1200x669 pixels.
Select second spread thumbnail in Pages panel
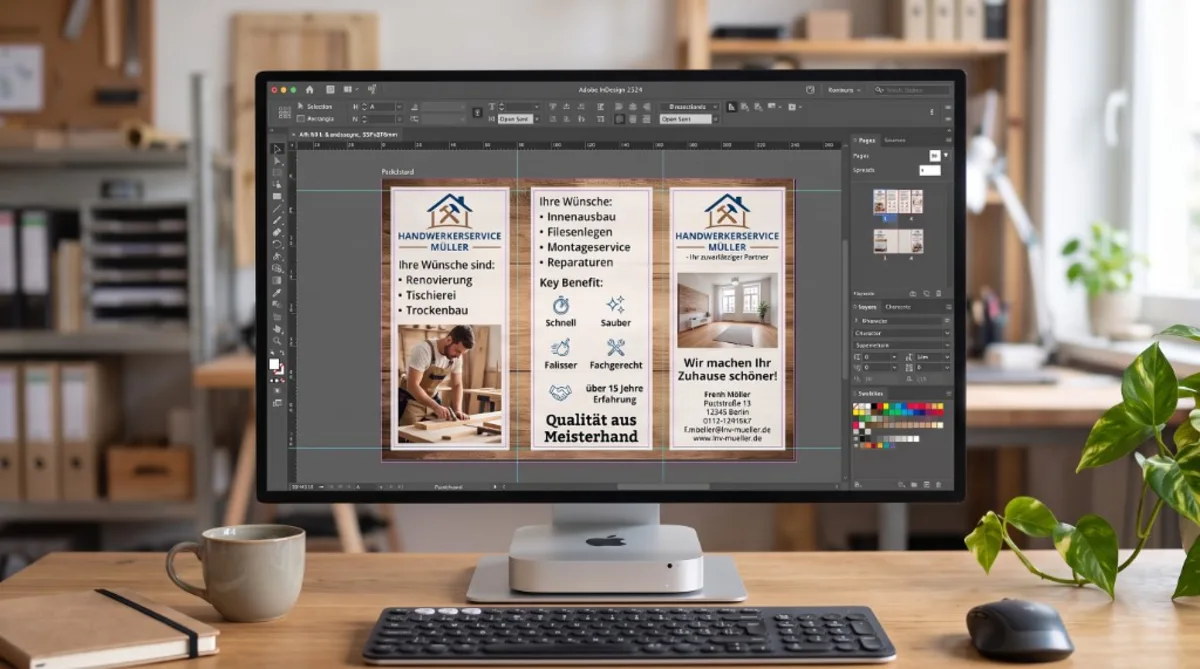[x=898, y=241]
